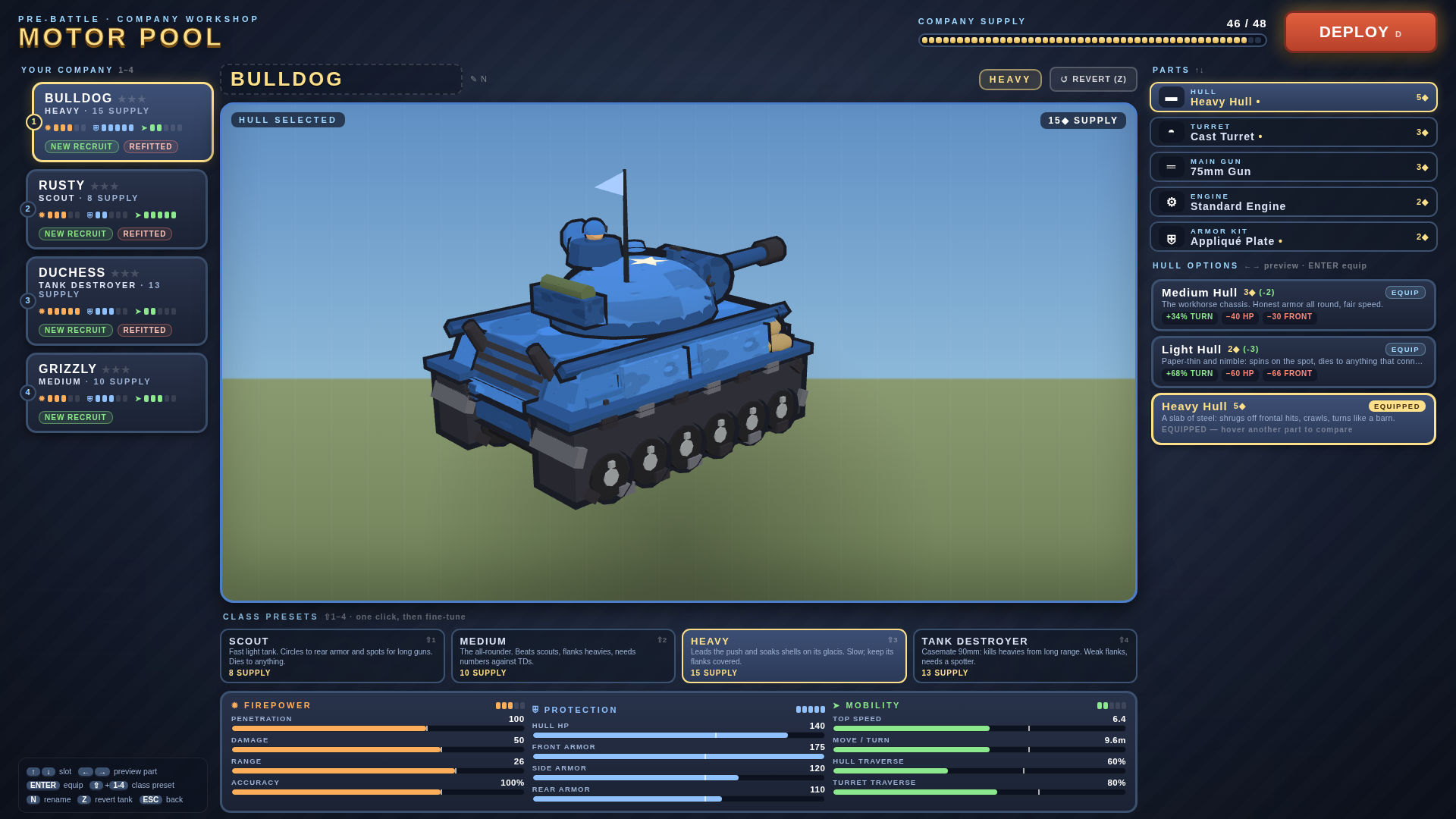Viewport: 1456px width, 819px height.
Task: Select the Bulldog heavy tank card
Action: (x=123, y=122)
